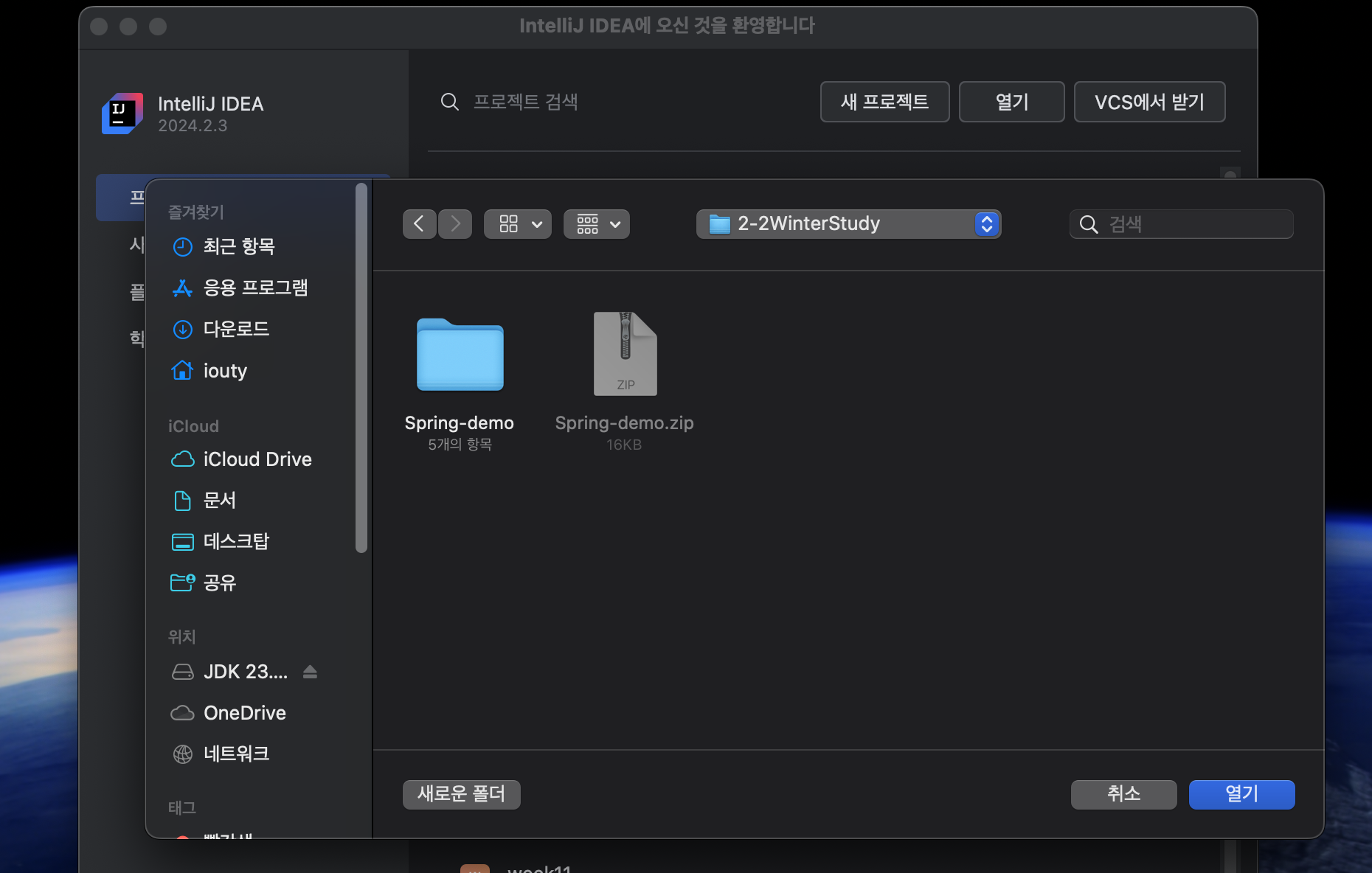Click the Tags (태그) section header
The width and height of the screenshot is (1372, 873).
pyautogui.click(x=181, y=807)
